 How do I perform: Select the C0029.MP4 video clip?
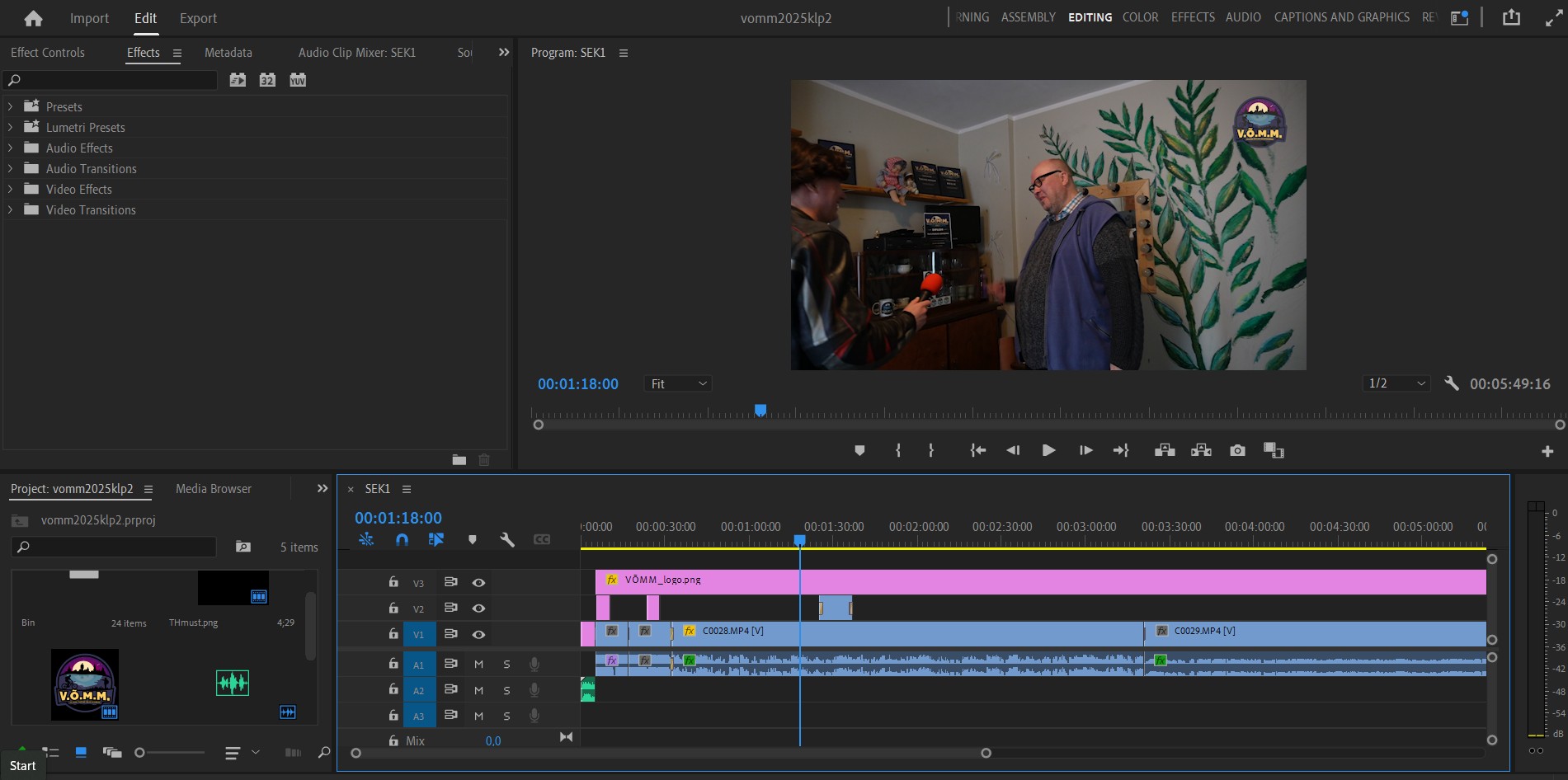click(1316, 633)
